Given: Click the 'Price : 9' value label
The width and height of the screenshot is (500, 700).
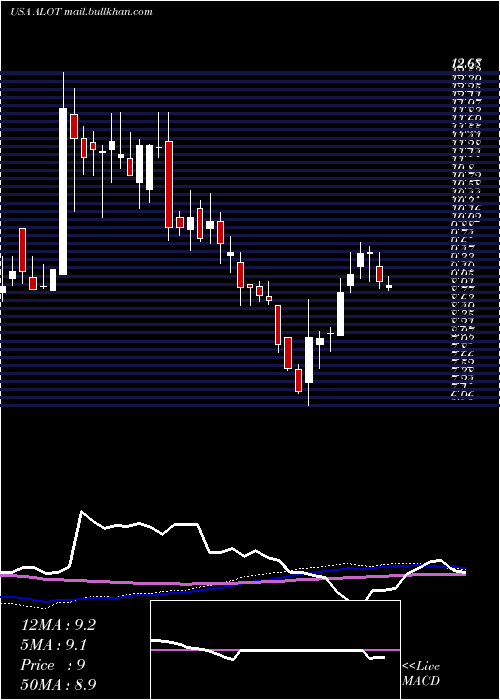Looking at the screenshot, I should 53,665.
